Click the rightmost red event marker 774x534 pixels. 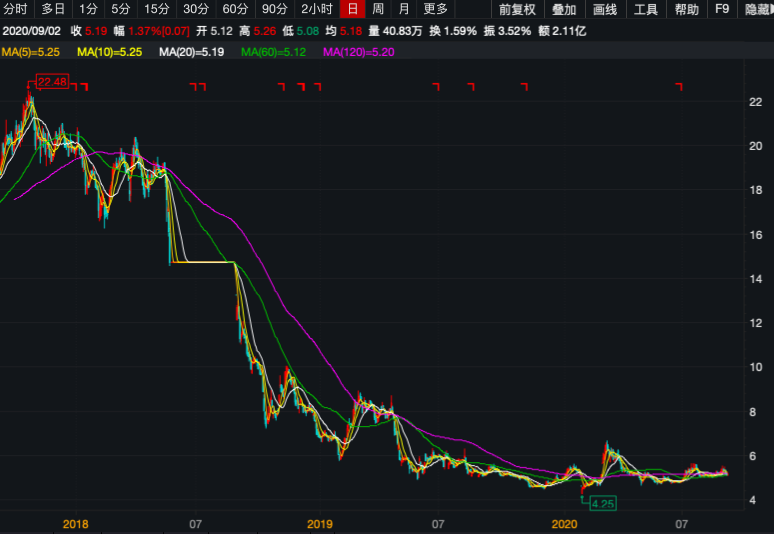(679, 87)
